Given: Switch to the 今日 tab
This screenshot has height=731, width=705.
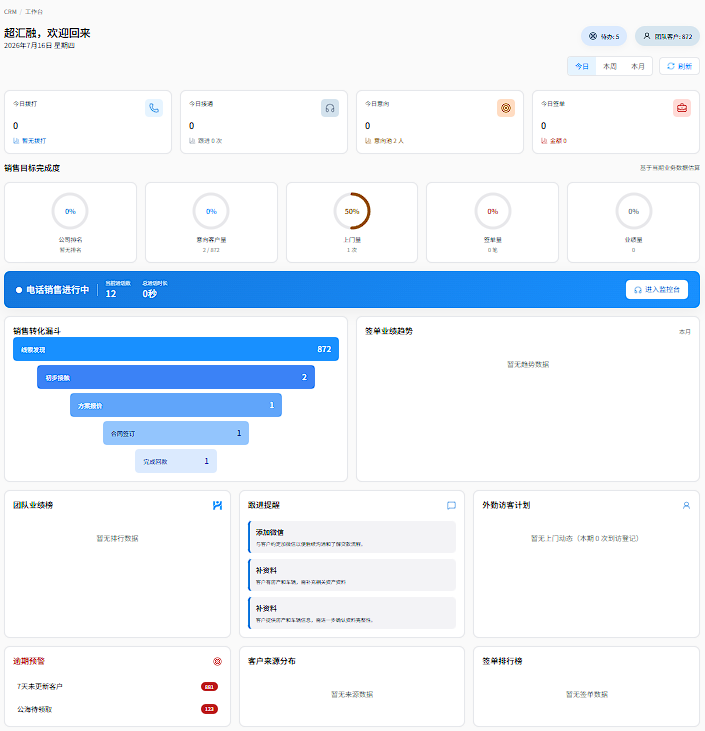Looking at the screenshot, I should [x=581, y=66].
